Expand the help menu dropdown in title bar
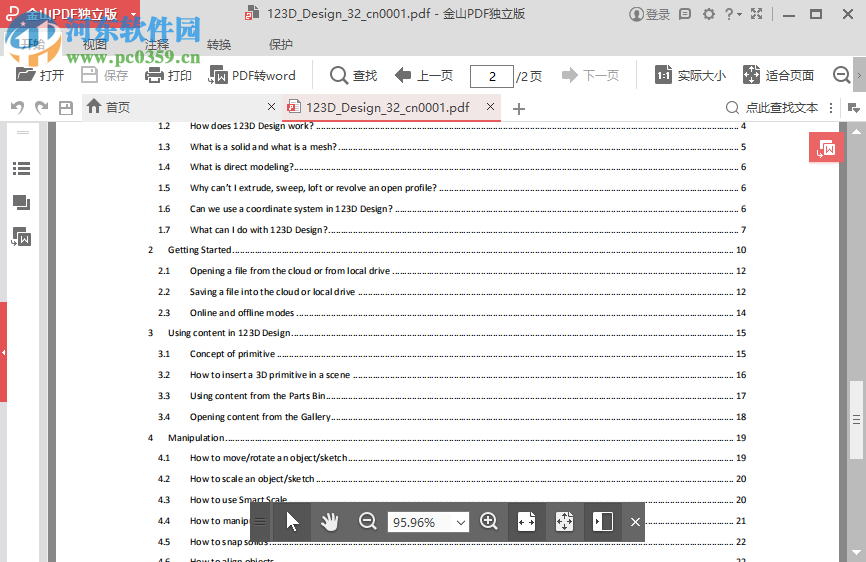 pyautogui.click(x=738, y=15)
